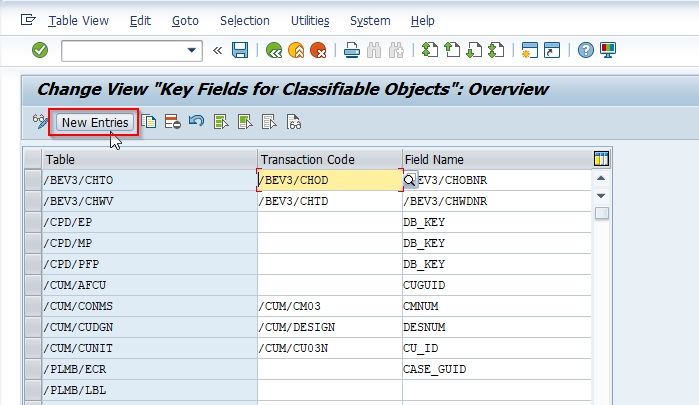Select the row for /CUM/CONMS
Viewport: 699px width, 405px height.
point(33,306)
